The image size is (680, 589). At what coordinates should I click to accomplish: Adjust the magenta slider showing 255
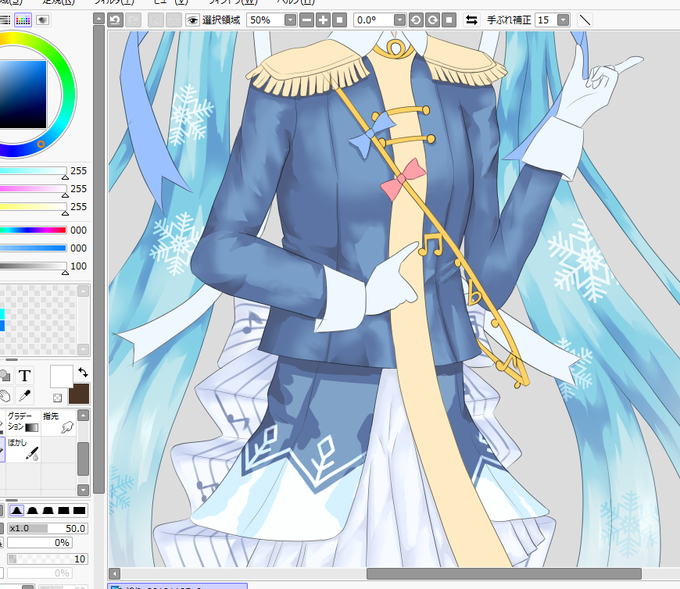point(33,189)
